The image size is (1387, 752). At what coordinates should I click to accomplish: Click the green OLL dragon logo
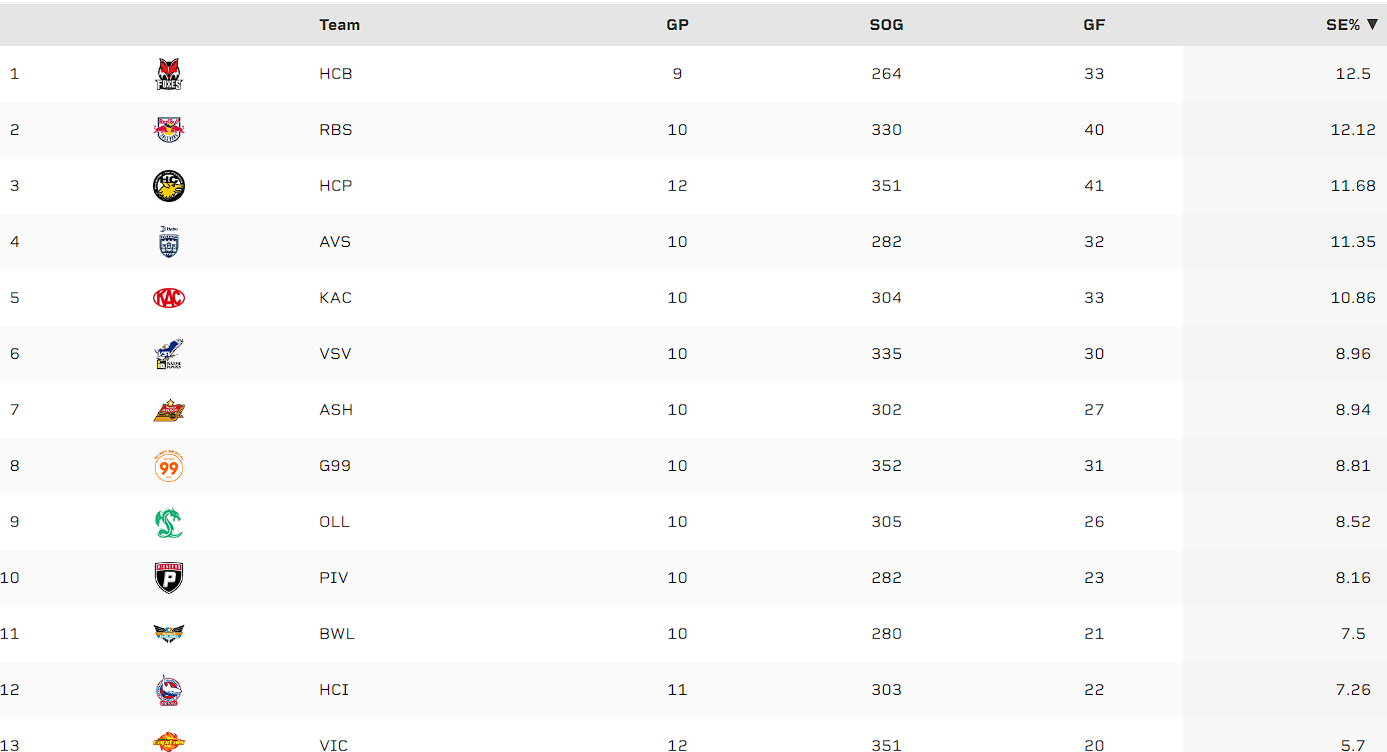click(x=169, y=522)
